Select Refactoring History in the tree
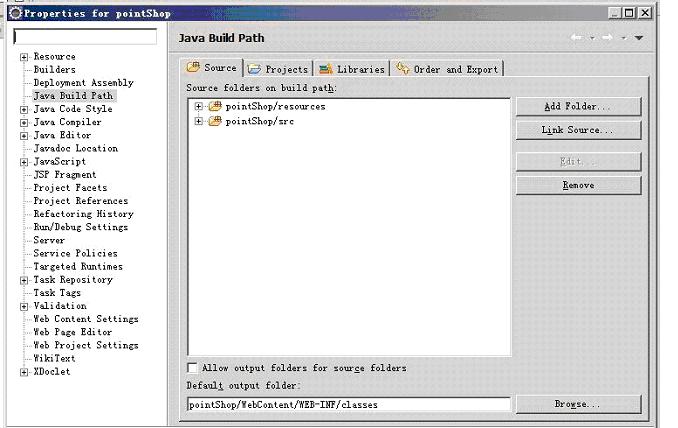Image resolution: width=678 pixels, height=428 pixels. tap(83, 214)
